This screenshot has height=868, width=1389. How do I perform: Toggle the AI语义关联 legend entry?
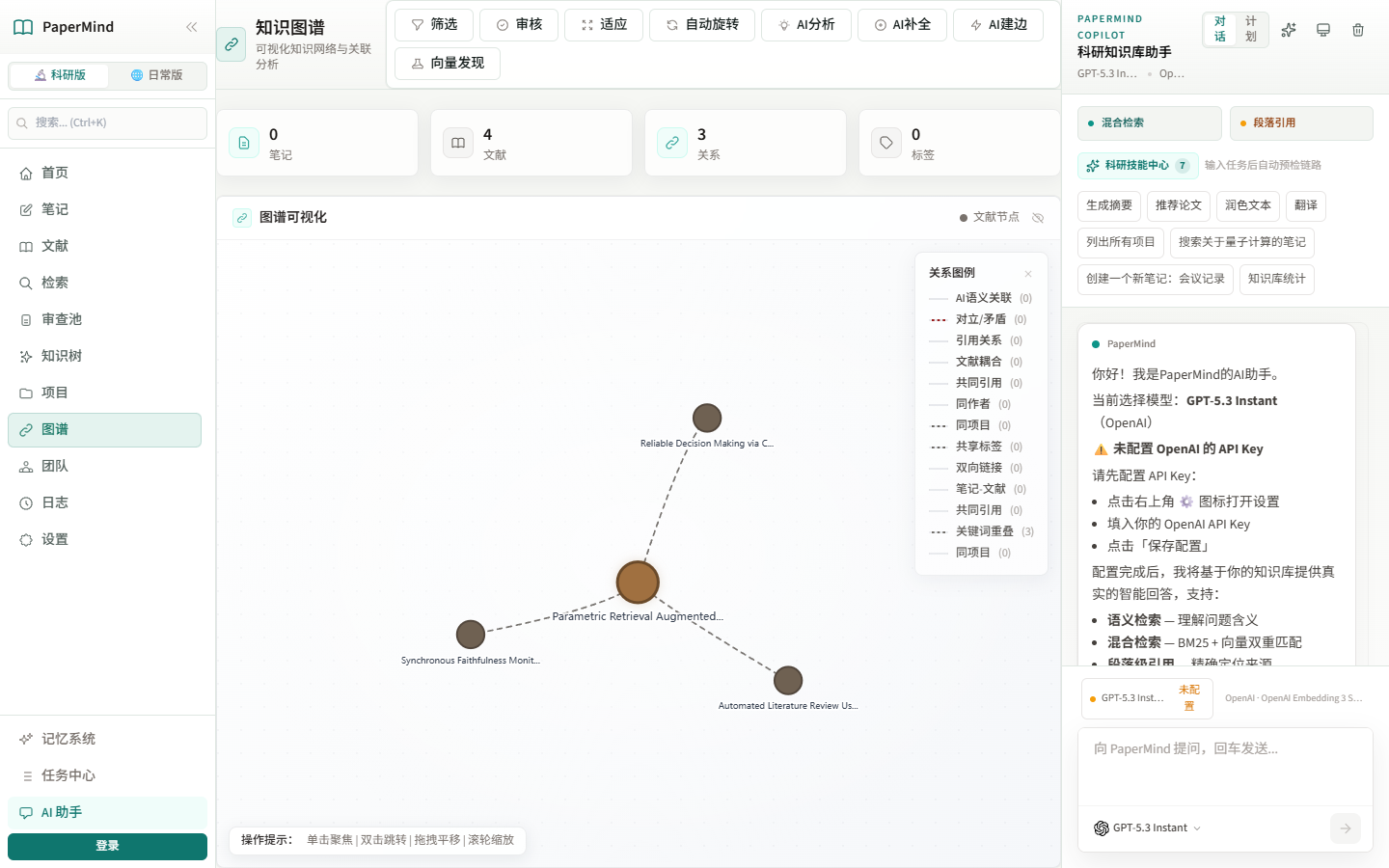coord(980,298)
